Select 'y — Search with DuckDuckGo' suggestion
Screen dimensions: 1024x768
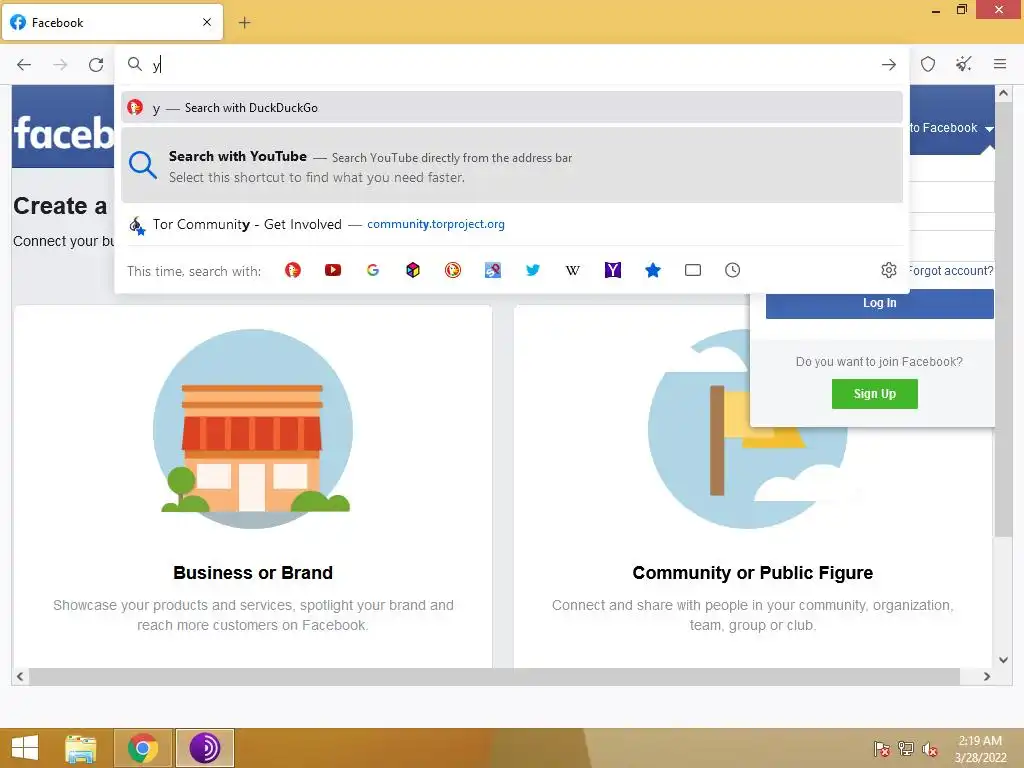[512, 108]
